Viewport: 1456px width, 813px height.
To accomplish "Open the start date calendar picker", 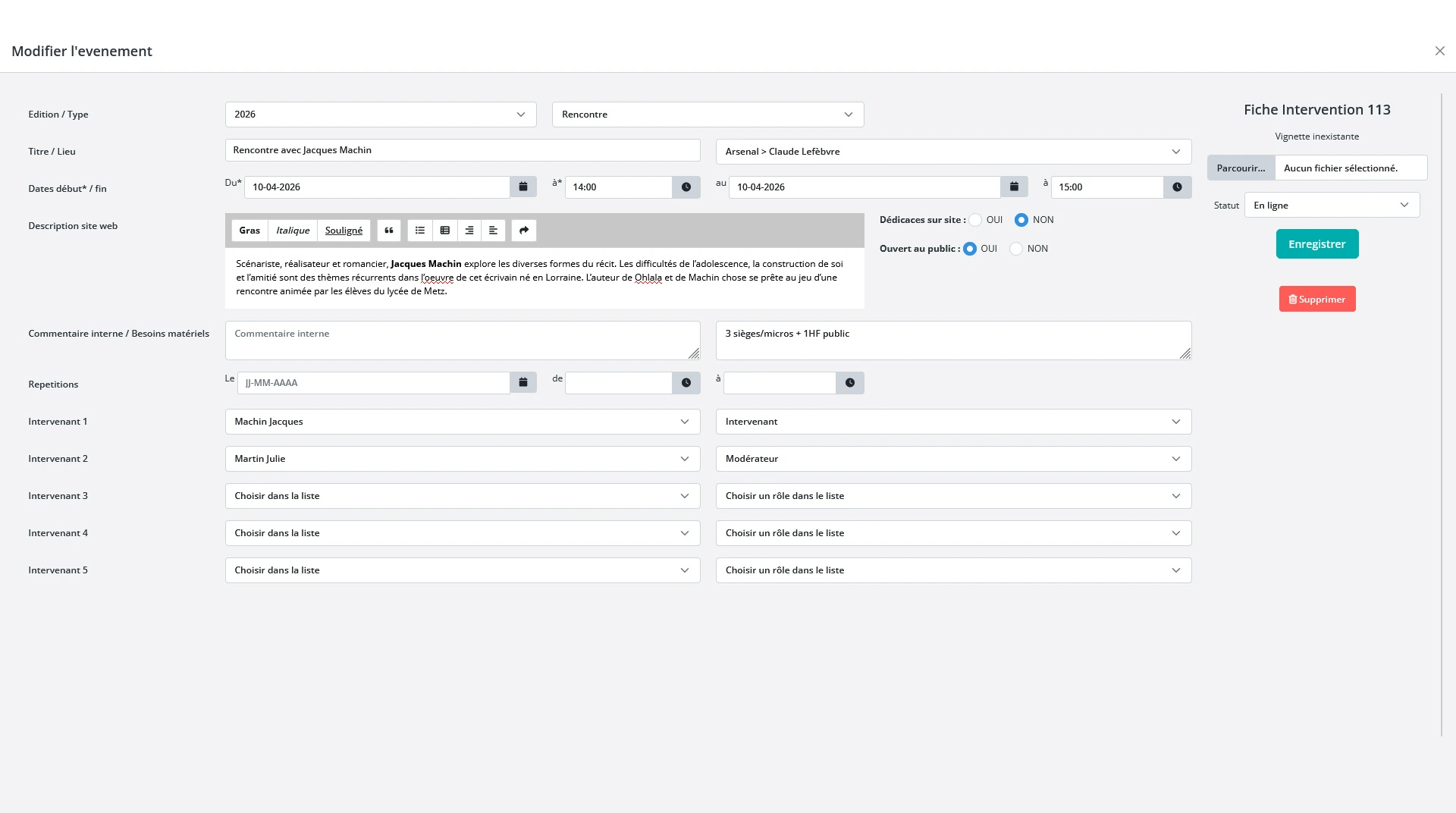I will [523, 187].
